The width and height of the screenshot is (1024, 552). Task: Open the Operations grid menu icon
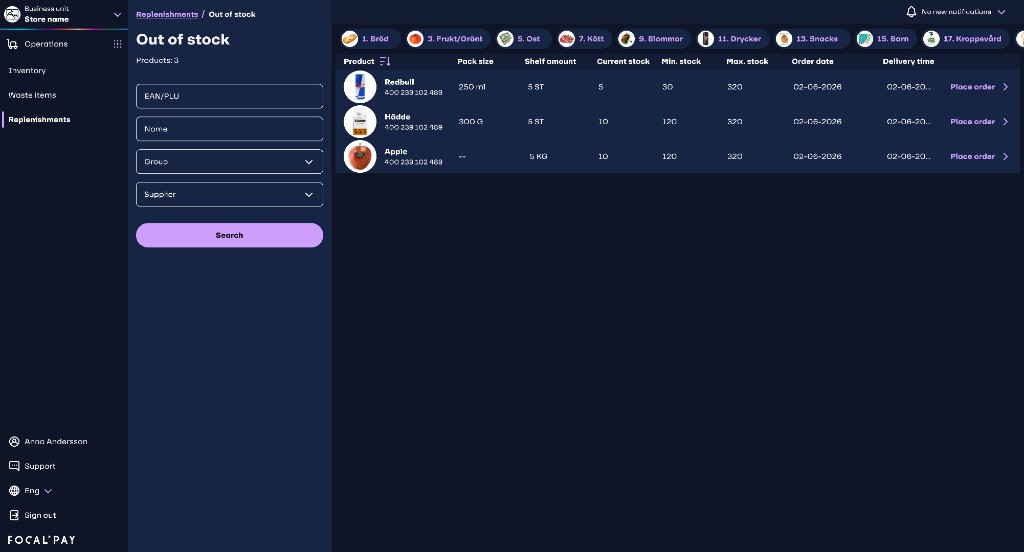pos(118,44)
